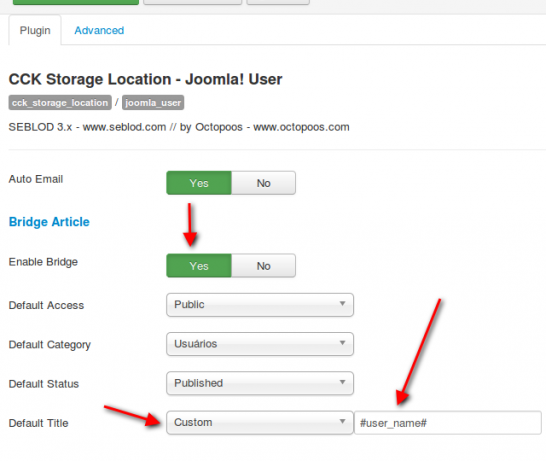Click the #user_name# title text field
The height and width of the screenshot is (461, 546).
[448, 423]
